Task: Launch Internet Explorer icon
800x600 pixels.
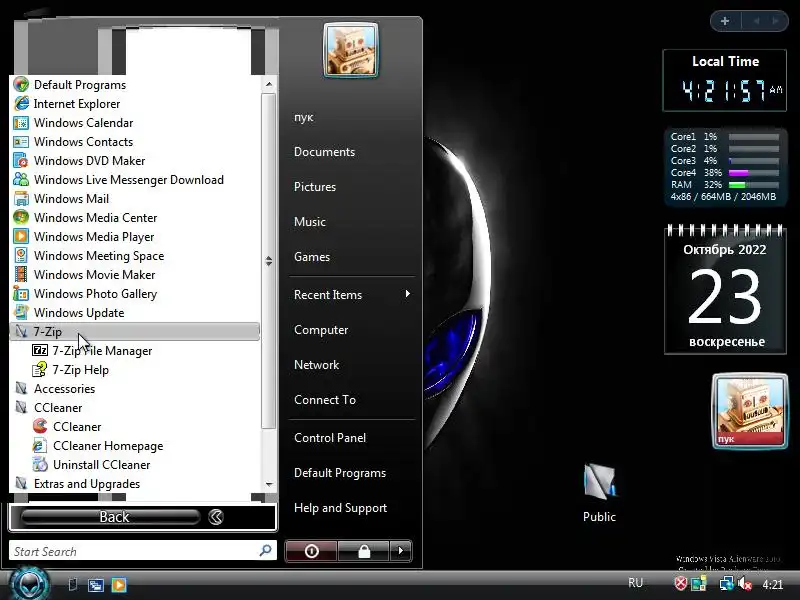Action: click(x=21, y=104)
